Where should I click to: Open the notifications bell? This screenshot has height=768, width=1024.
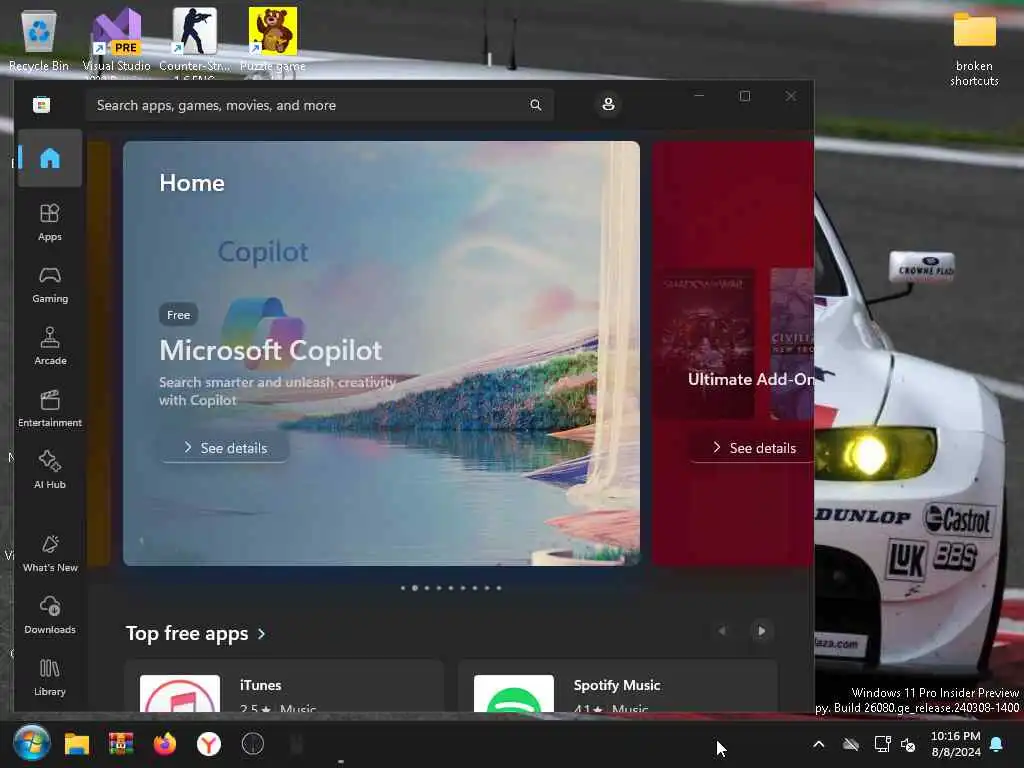[x=997, y=744]
